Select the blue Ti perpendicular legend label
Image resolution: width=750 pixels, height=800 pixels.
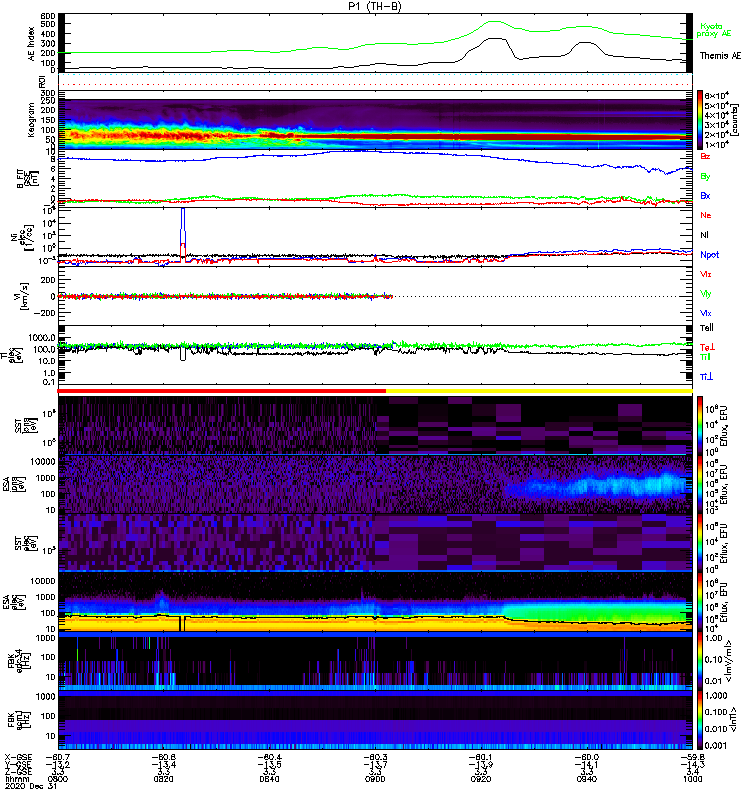706,377
